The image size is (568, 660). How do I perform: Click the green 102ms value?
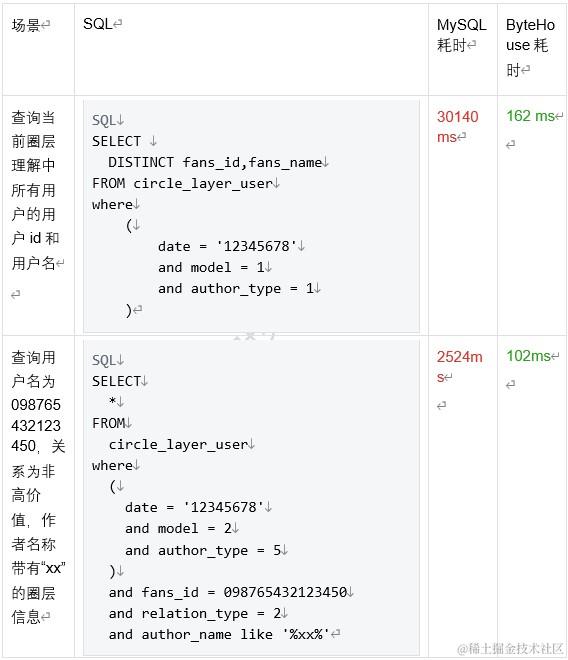pyautogui.click(x=528, y=356)
